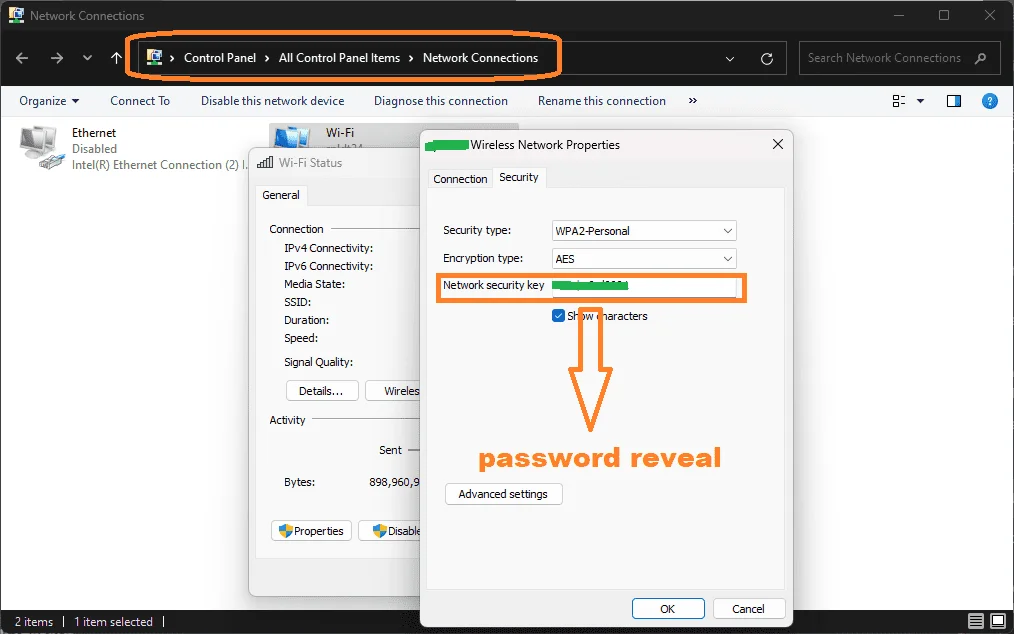Open Encryption type dropdown

pos(644,259)
